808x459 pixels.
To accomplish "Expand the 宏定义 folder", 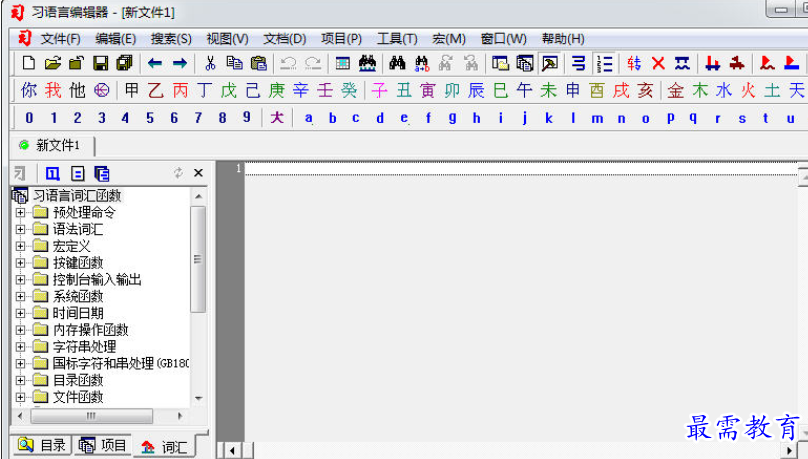I will coord(20,246).
